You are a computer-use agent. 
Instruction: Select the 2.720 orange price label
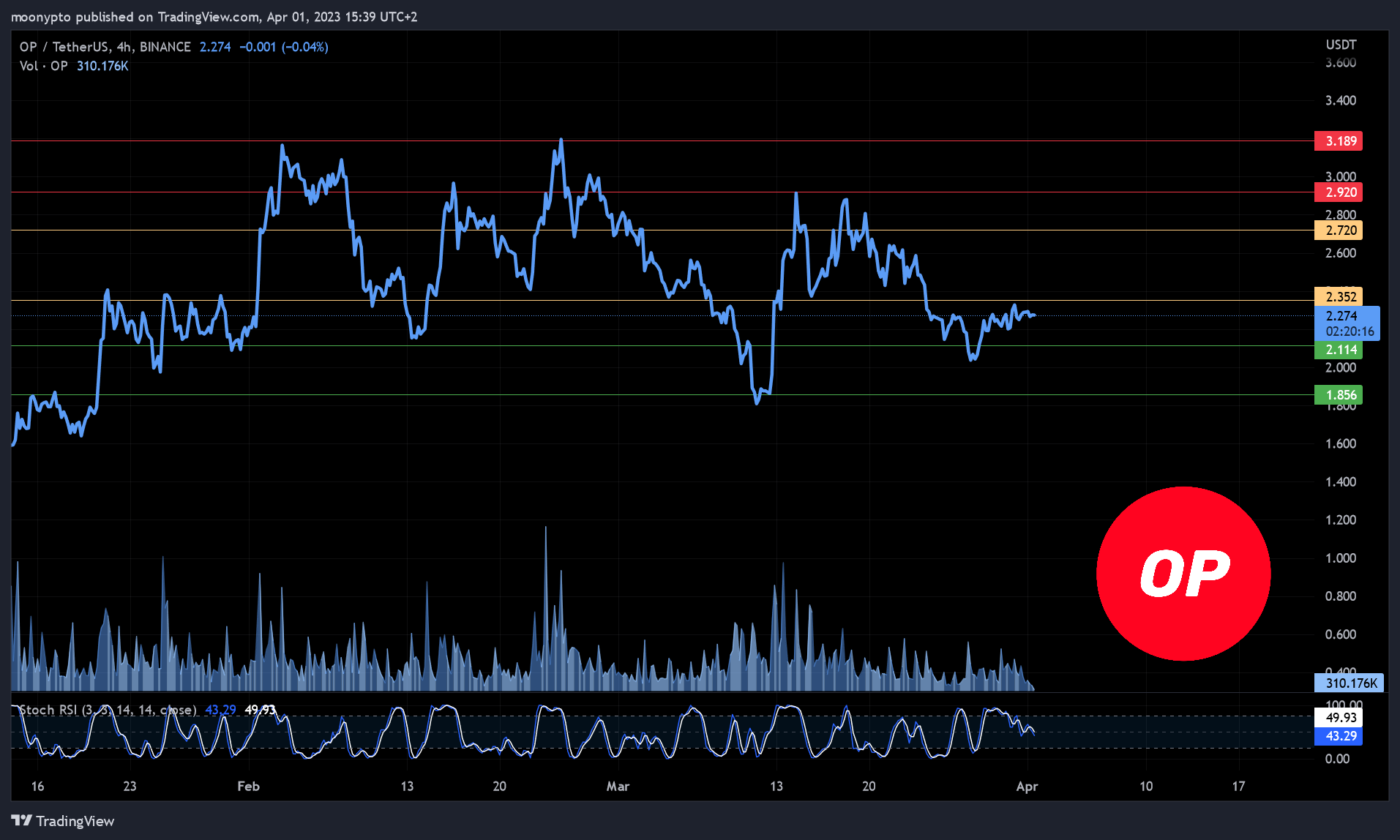click(1339, 230)
